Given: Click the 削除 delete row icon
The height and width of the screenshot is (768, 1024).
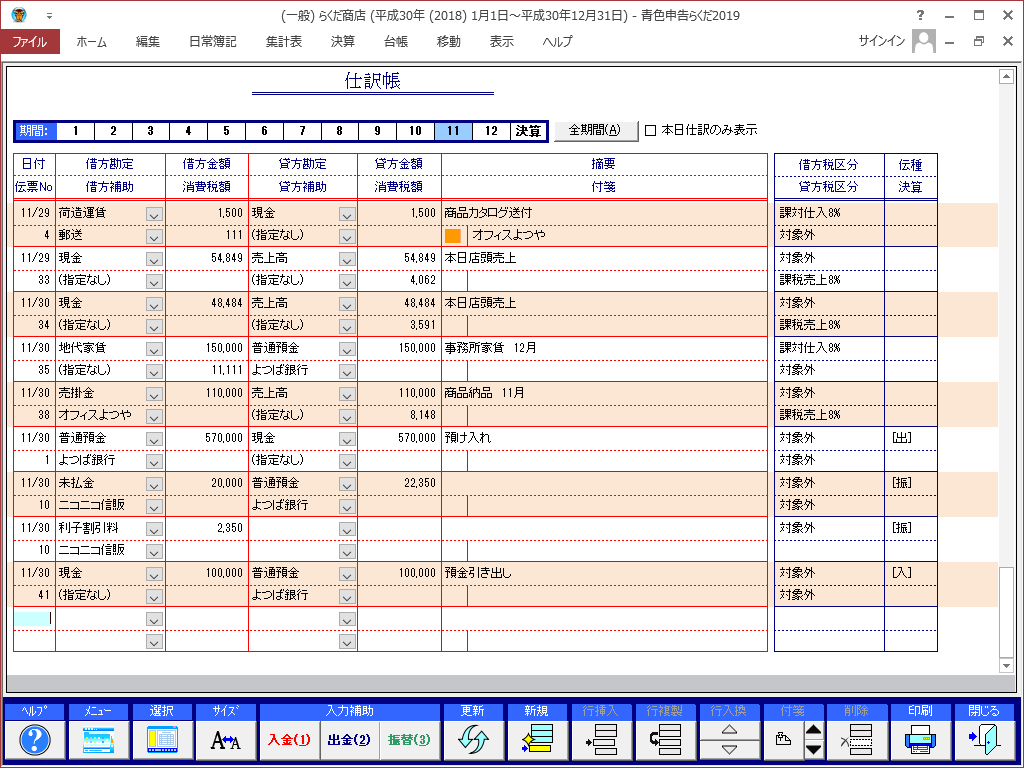Looking at the screenshot, I should coord(856,740).
